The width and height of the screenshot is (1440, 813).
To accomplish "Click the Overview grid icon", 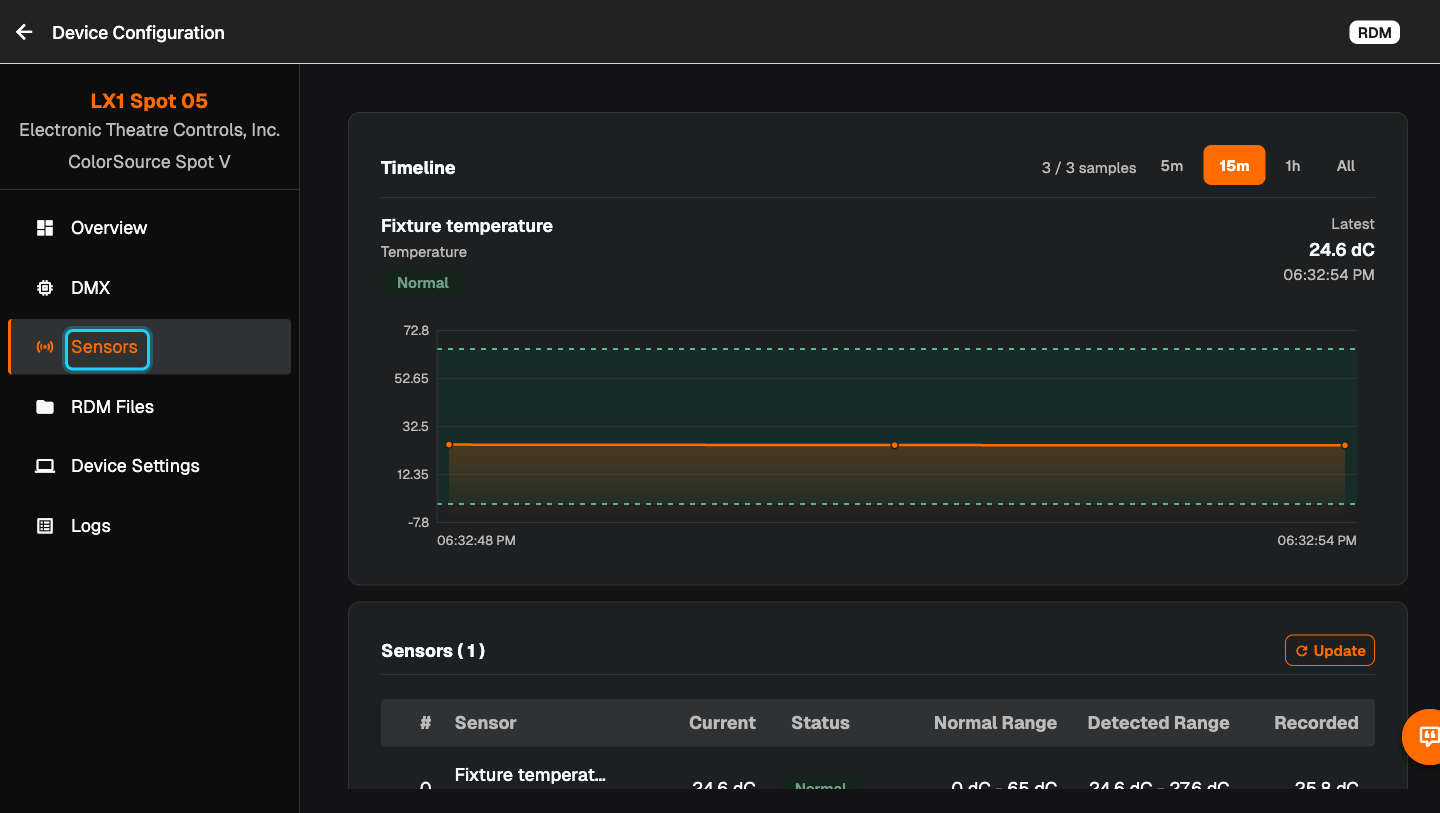I will pyautogui.click(x=45, y=228).
